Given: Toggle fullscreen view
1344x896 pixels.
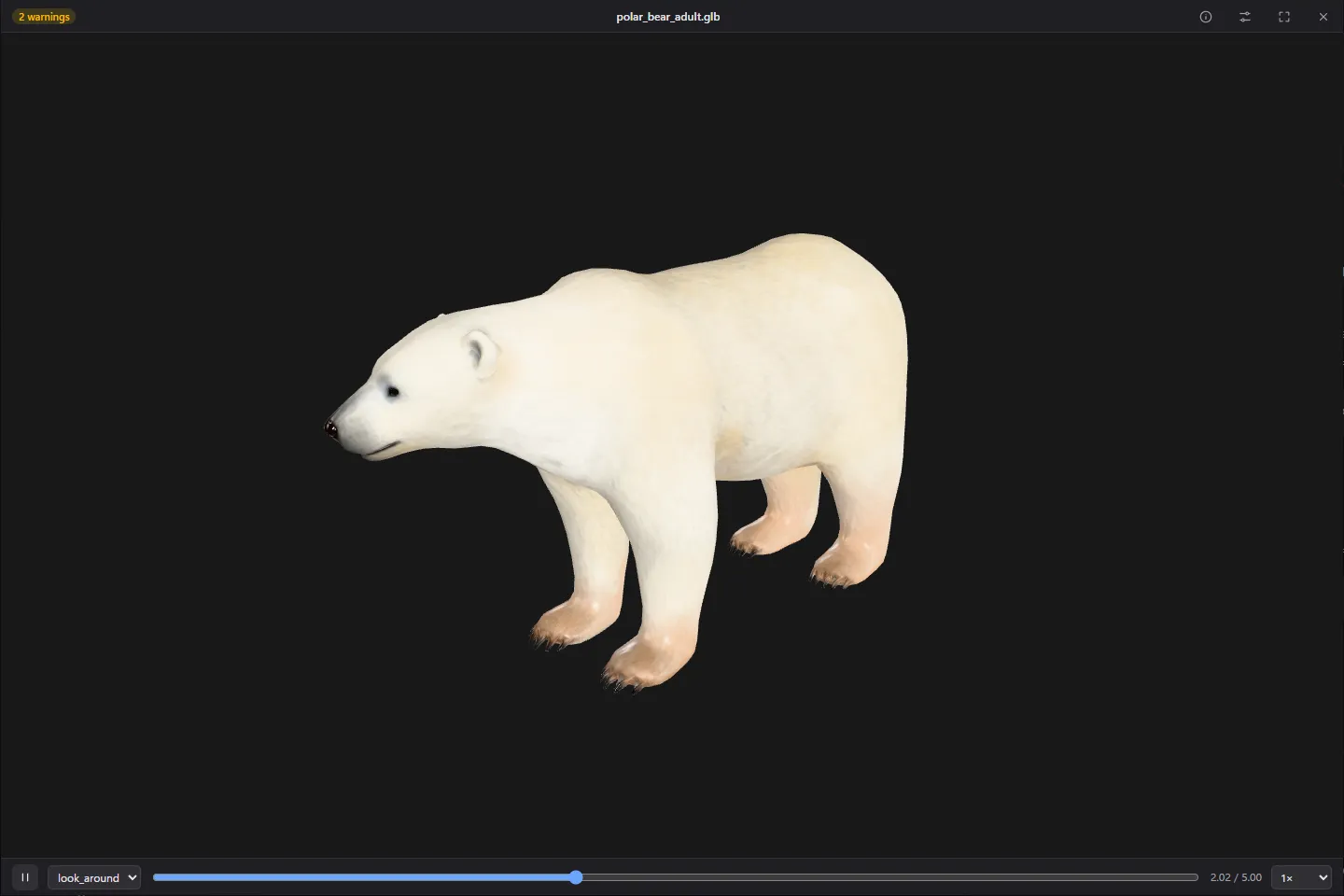Looking at the screenshot, I should tap(1284, 17).
